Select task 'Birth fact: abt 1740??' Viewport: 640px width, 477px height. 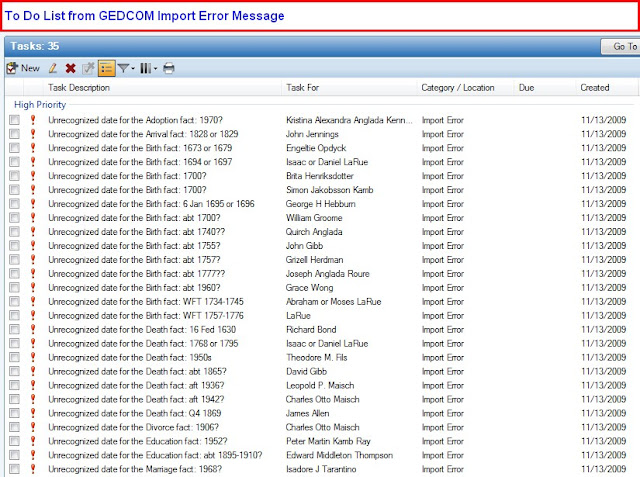136,232
